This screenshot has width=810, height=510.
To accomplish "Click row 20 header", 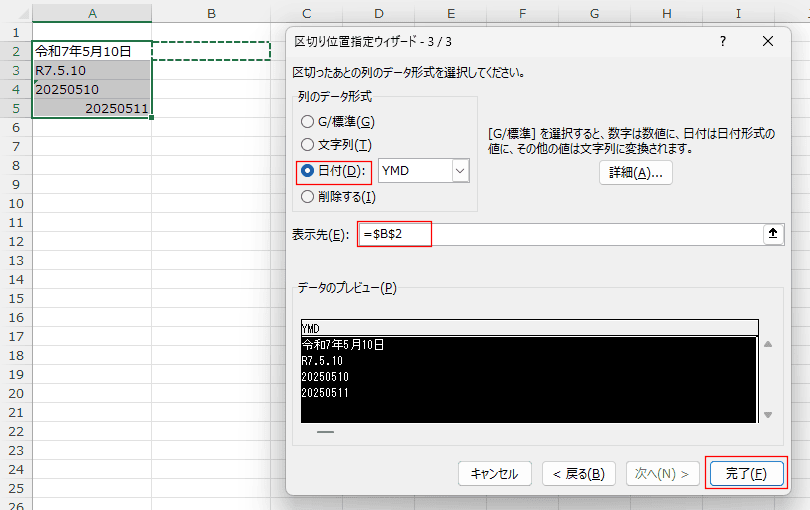I will coord(16,394).
